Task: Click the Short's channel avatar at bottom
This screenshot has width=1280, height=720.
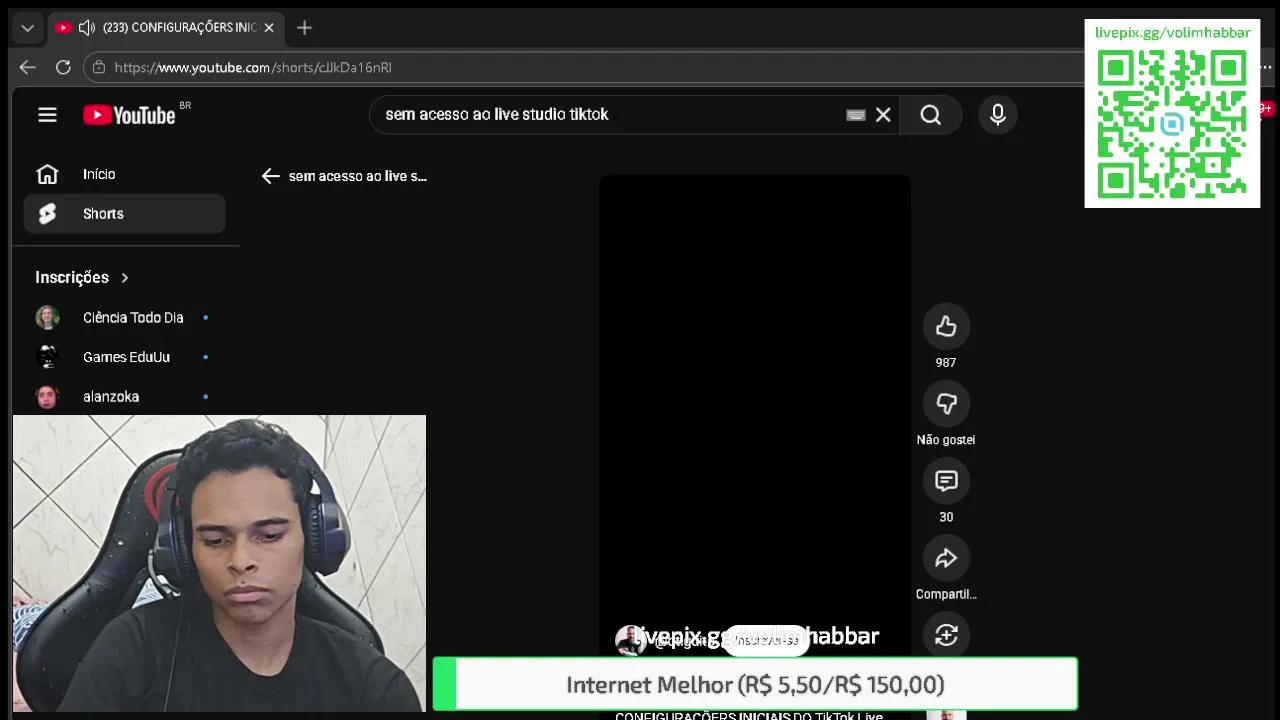Action: pos(630,640)
